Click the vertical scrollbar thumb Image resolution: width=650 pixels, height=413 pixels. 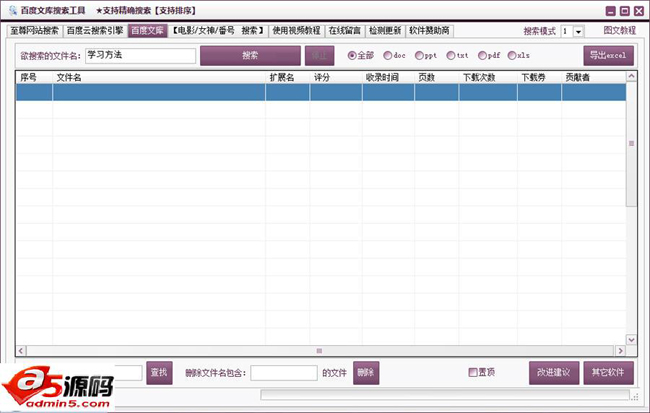tap(631, 143)
